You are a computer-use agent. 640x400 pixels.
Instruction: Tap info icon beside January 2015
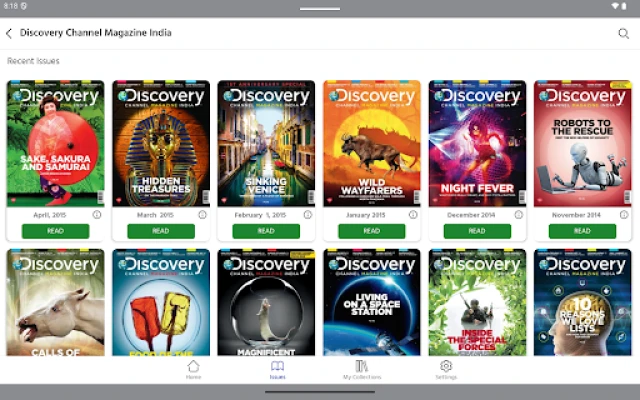pos(413,214)
